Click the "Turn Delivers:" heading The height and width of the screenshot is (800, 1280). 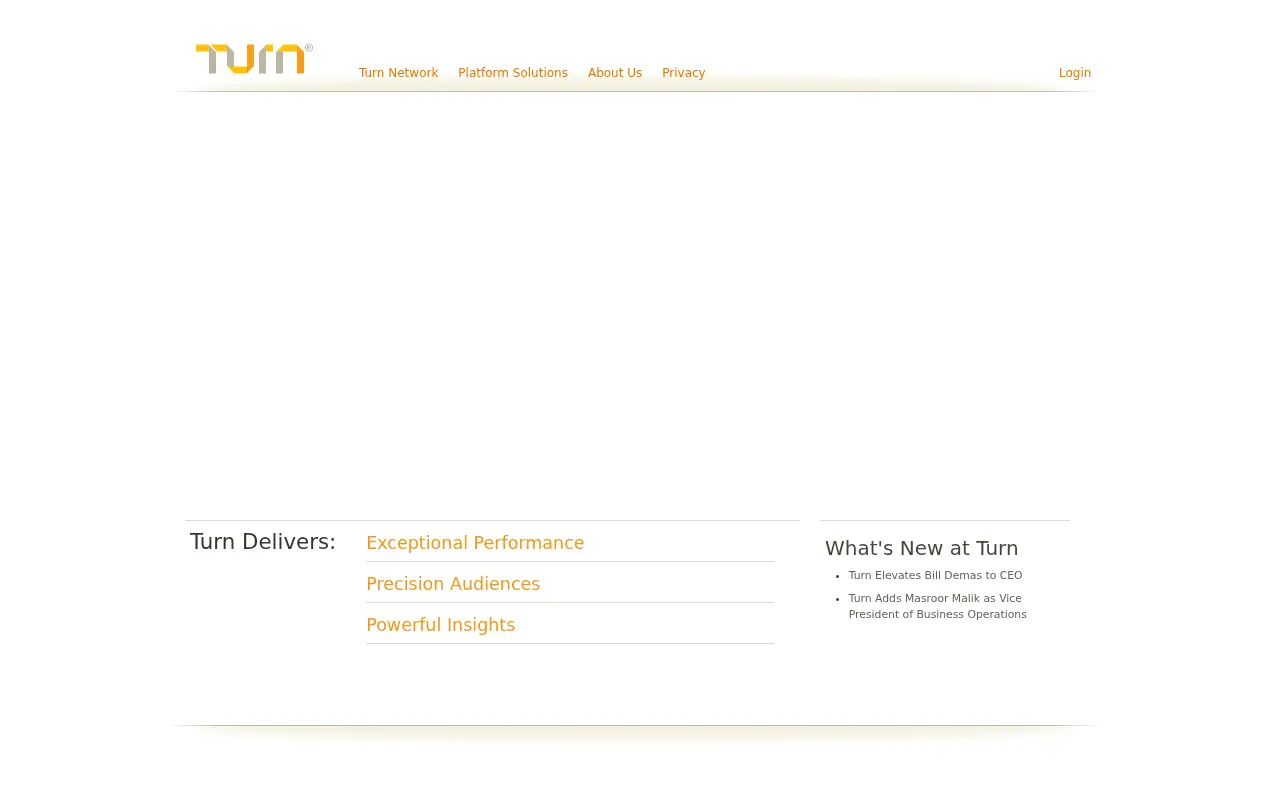pyautogui.click(x=263, y=542)
